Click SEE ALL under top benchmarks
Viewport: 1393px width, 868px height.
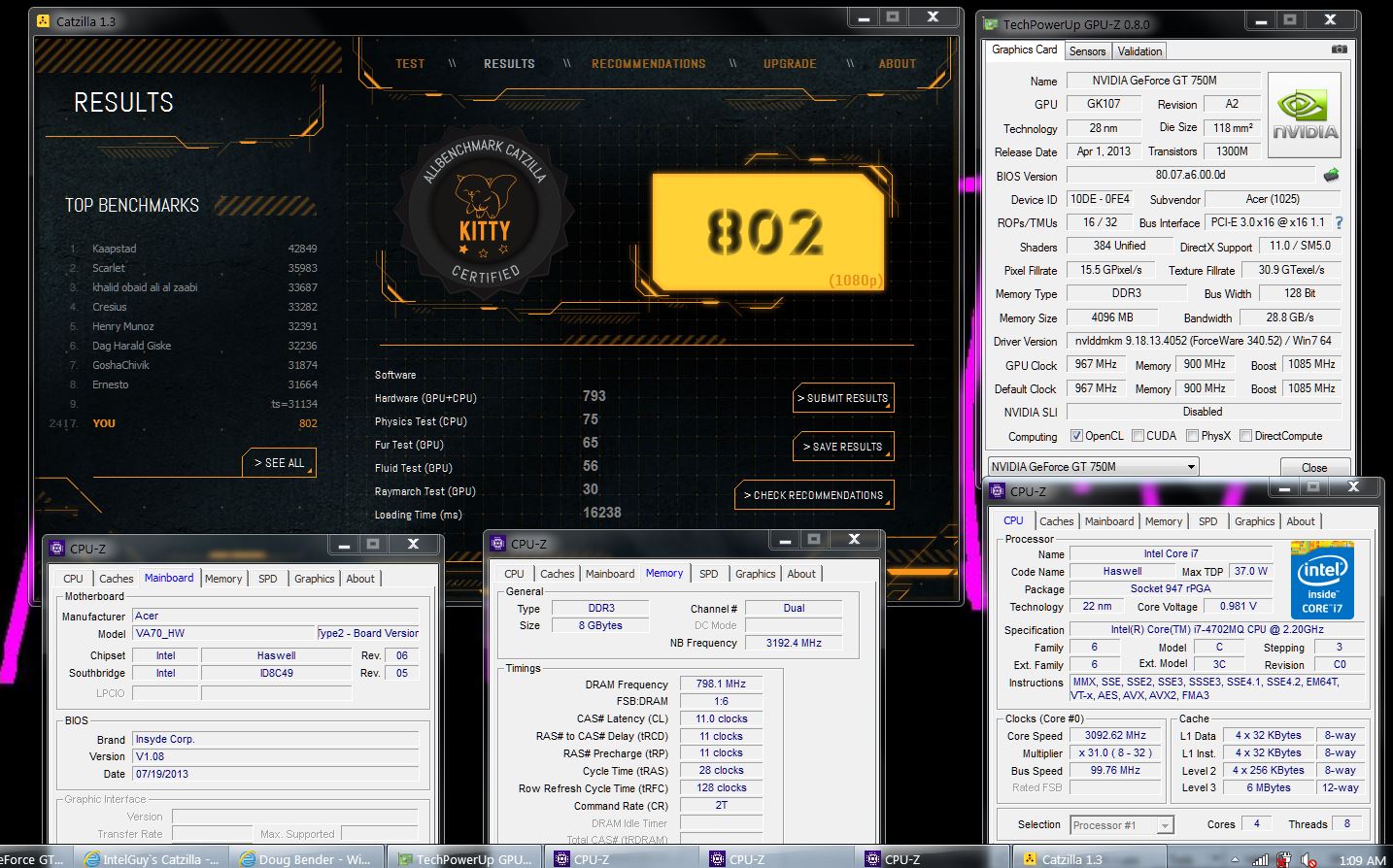point(279,463)
